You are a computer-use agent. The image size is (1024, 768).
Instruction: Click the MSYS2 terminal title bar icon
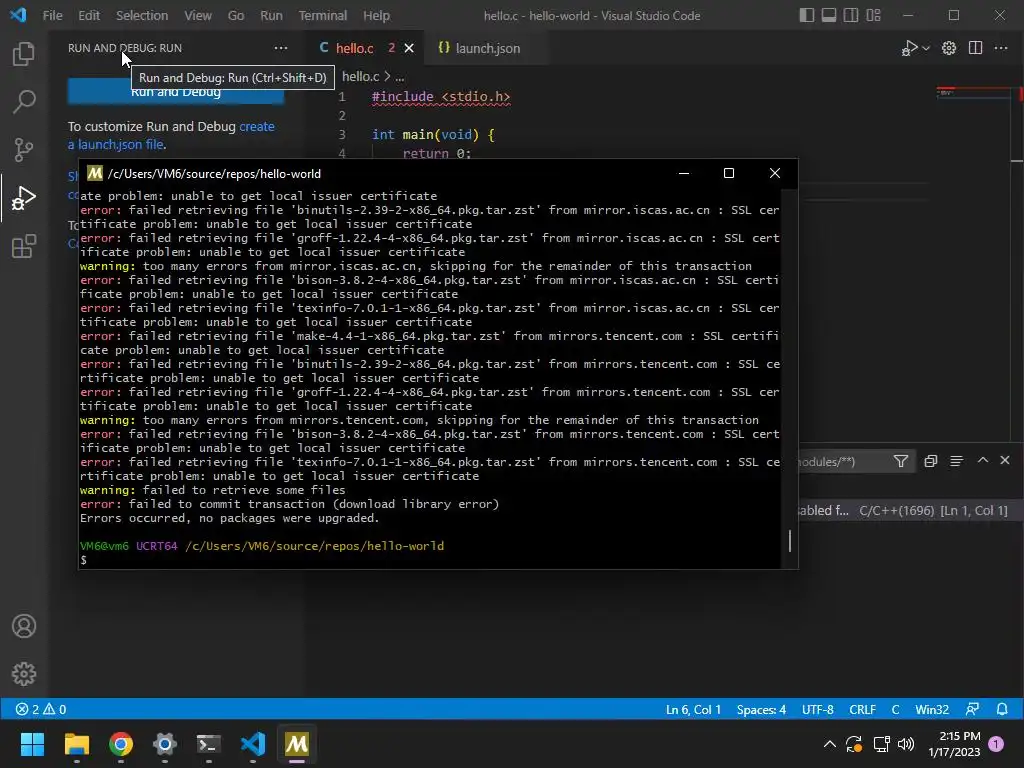(95, 173)
